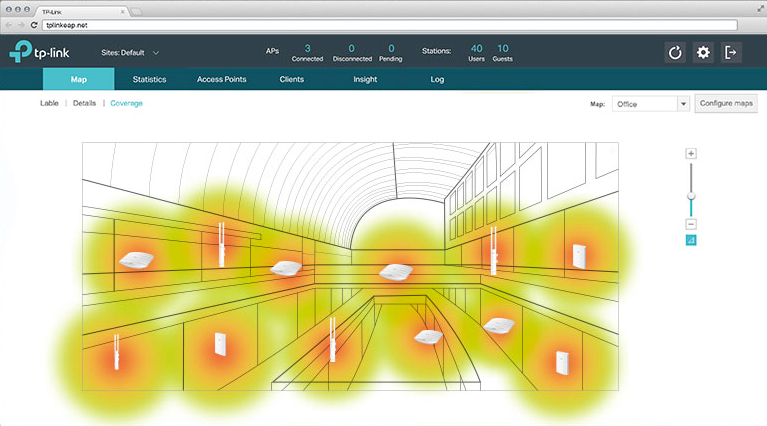Screen dimensions: 767x426
Task: Select the wall-plate AP in the lower-left area
Action: pyautogui.click(x=220, y=344)
